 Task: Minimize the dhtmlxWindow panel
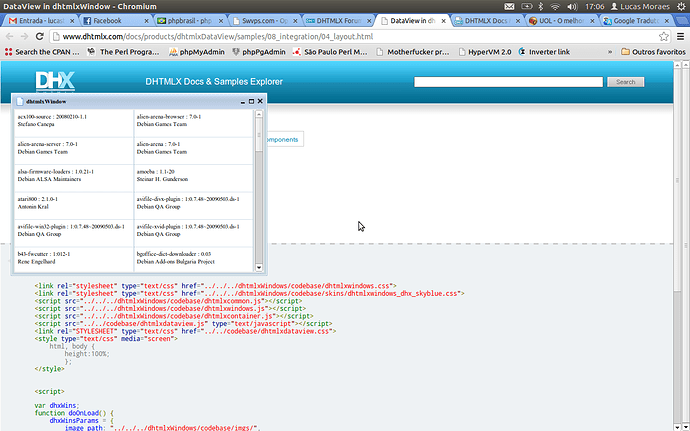(242, 102)
